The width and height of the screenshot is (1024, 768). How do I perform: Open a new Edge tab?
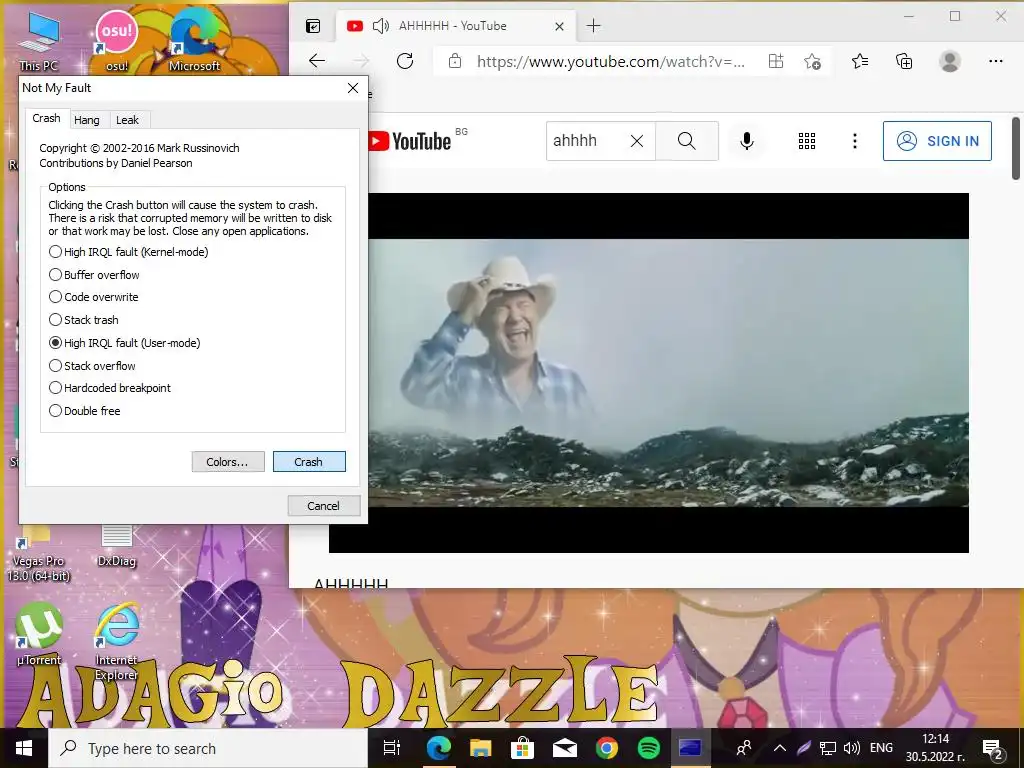click(x=593, y=26)
